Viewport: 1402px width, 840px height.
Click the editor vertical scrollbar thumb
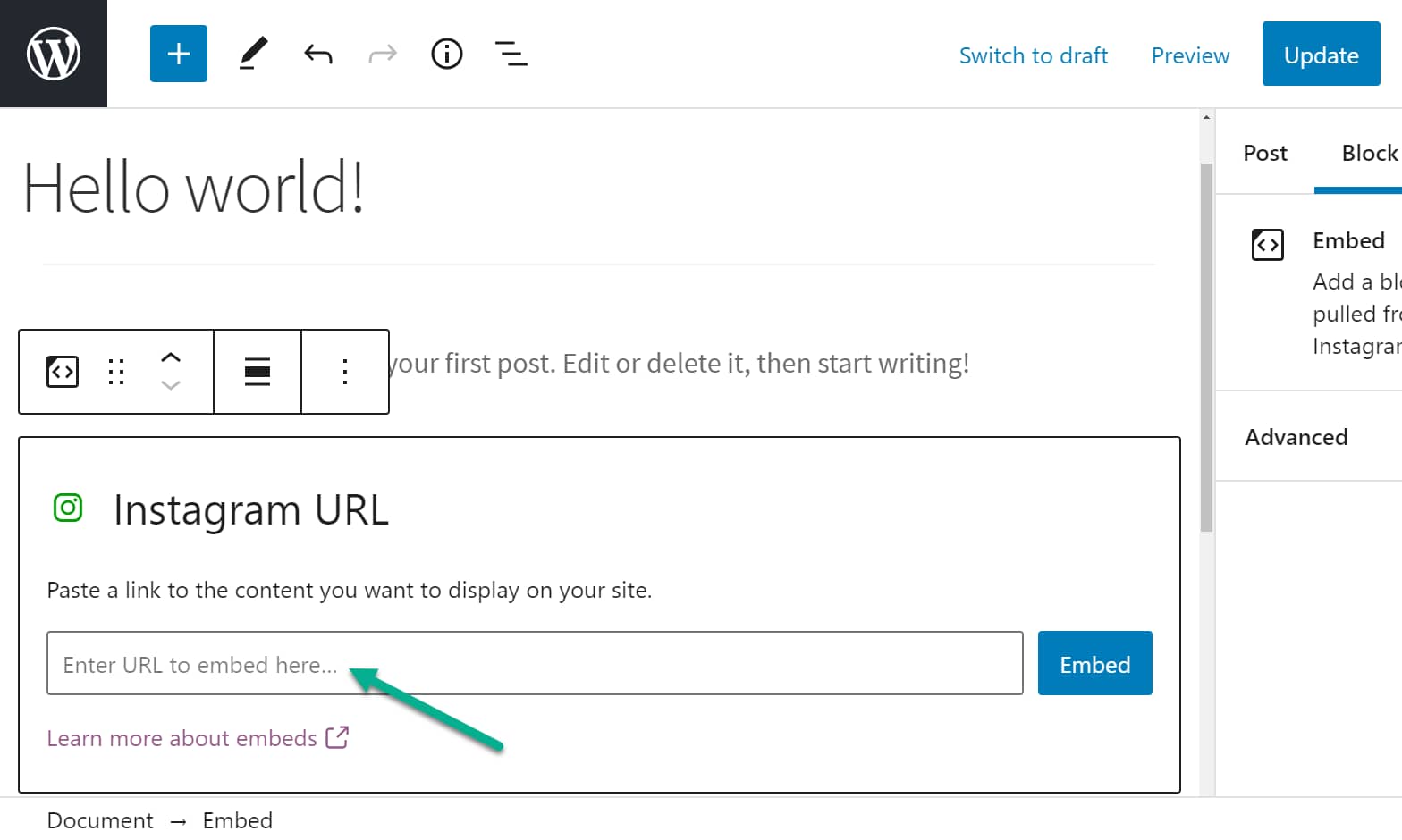click(1206, 349)
